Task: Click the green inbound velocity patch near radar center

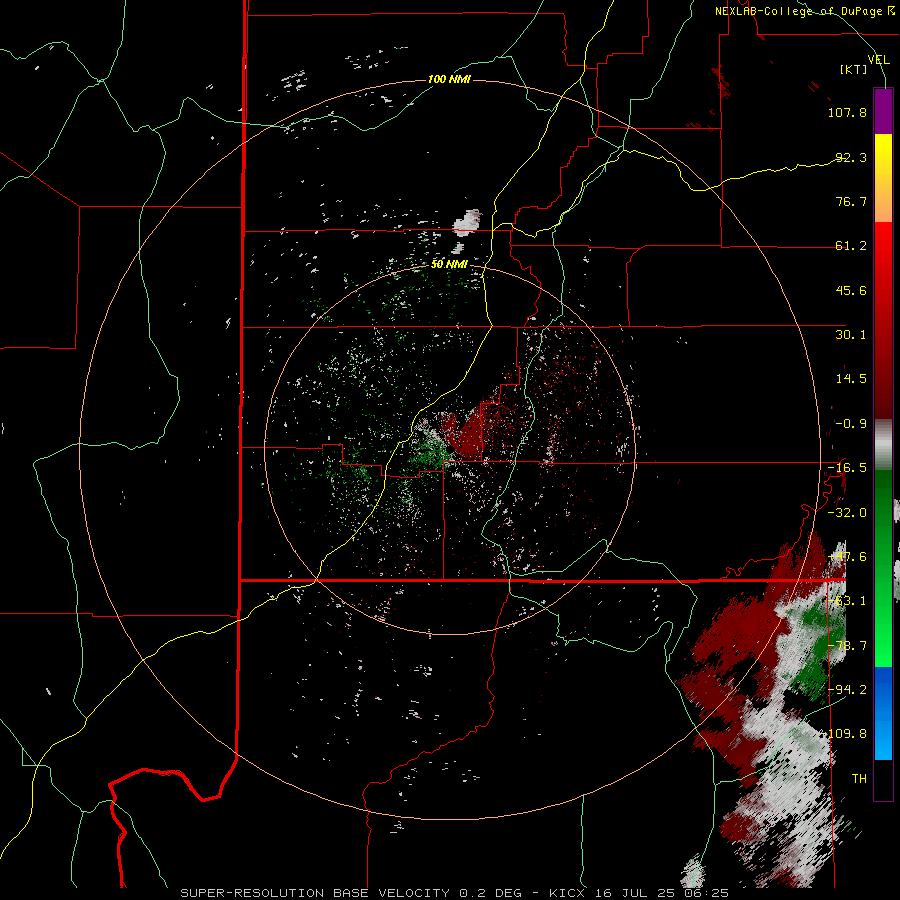Action: 429,453
